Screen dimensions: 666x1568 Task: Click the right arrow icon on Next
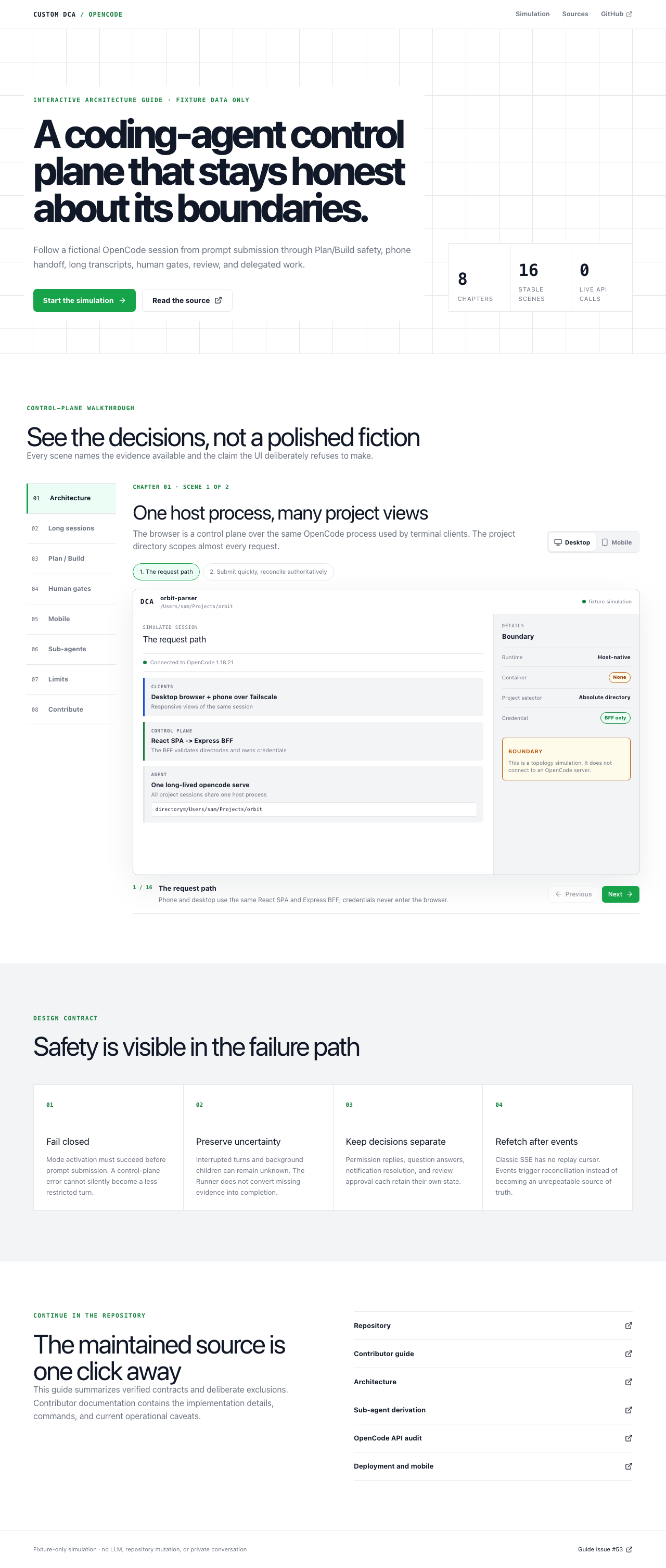point(629,894)
